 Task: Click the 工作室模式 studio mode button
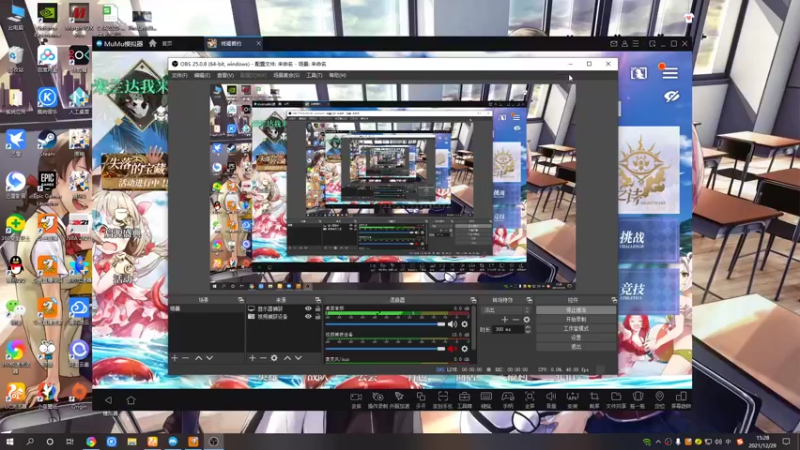click(576, 329)
